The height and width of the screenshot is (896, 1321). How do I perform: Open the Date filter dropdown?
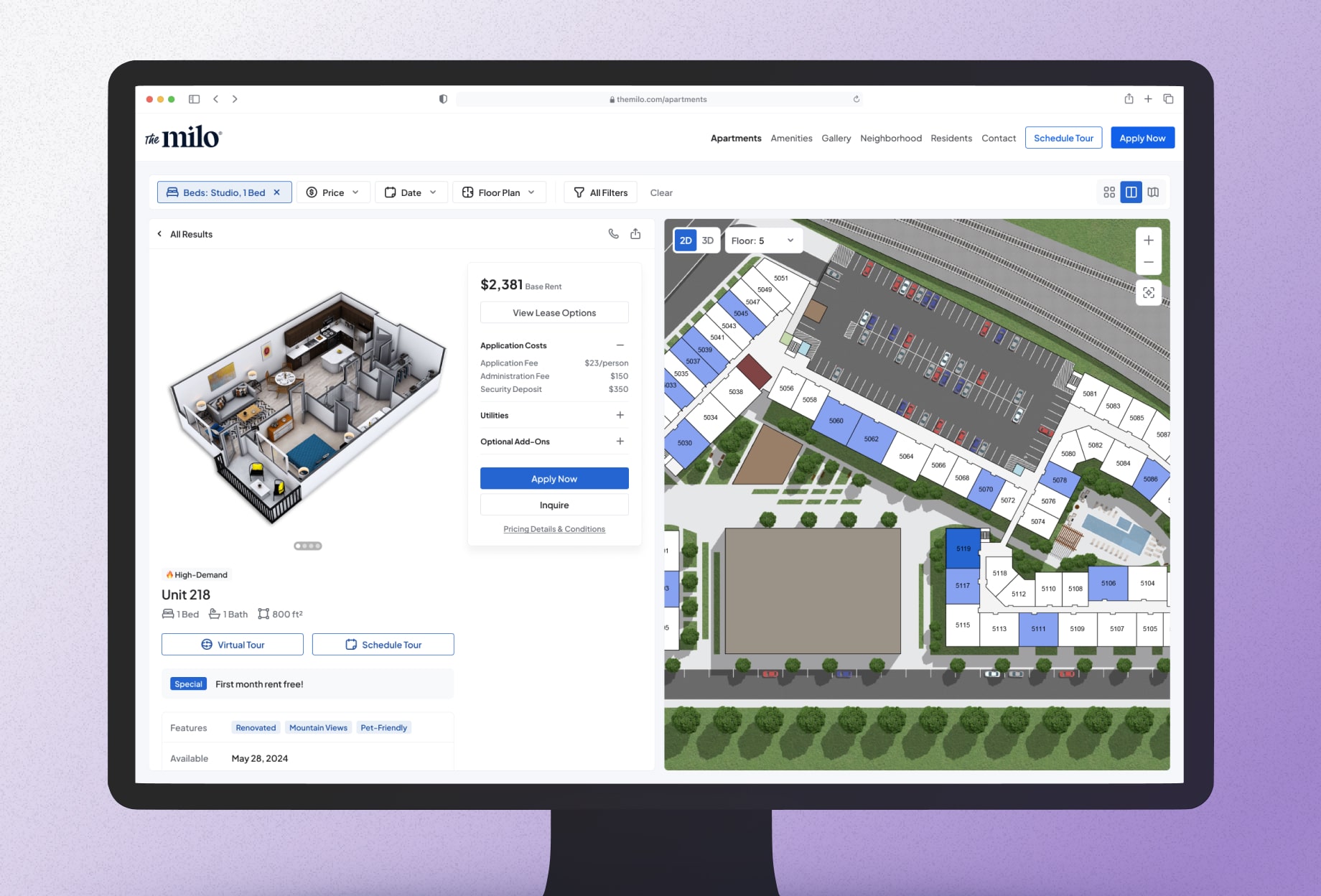pos(411,192)
